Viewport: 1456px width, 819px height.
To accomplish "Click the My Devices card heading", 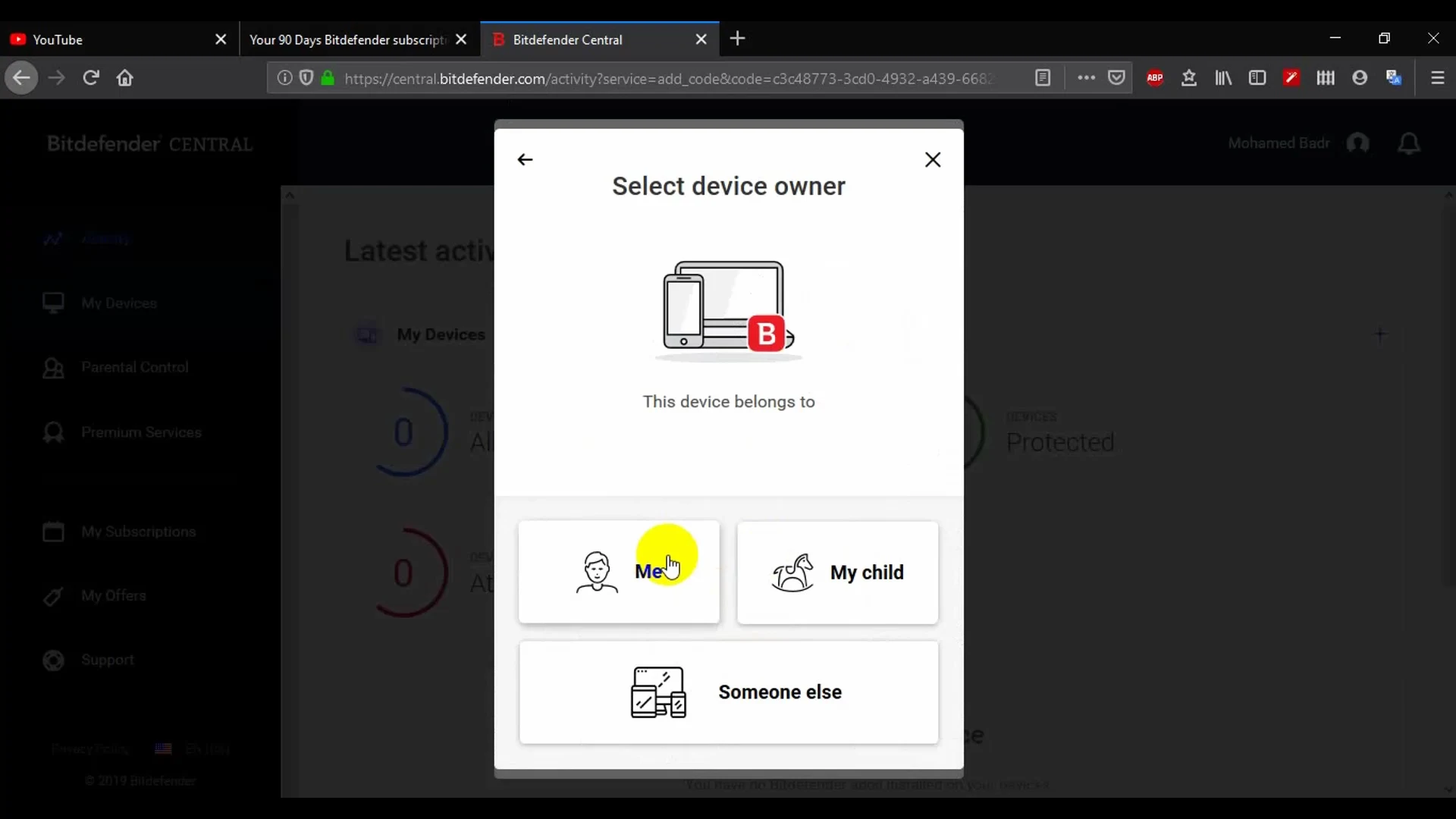I will pos(441,334).
